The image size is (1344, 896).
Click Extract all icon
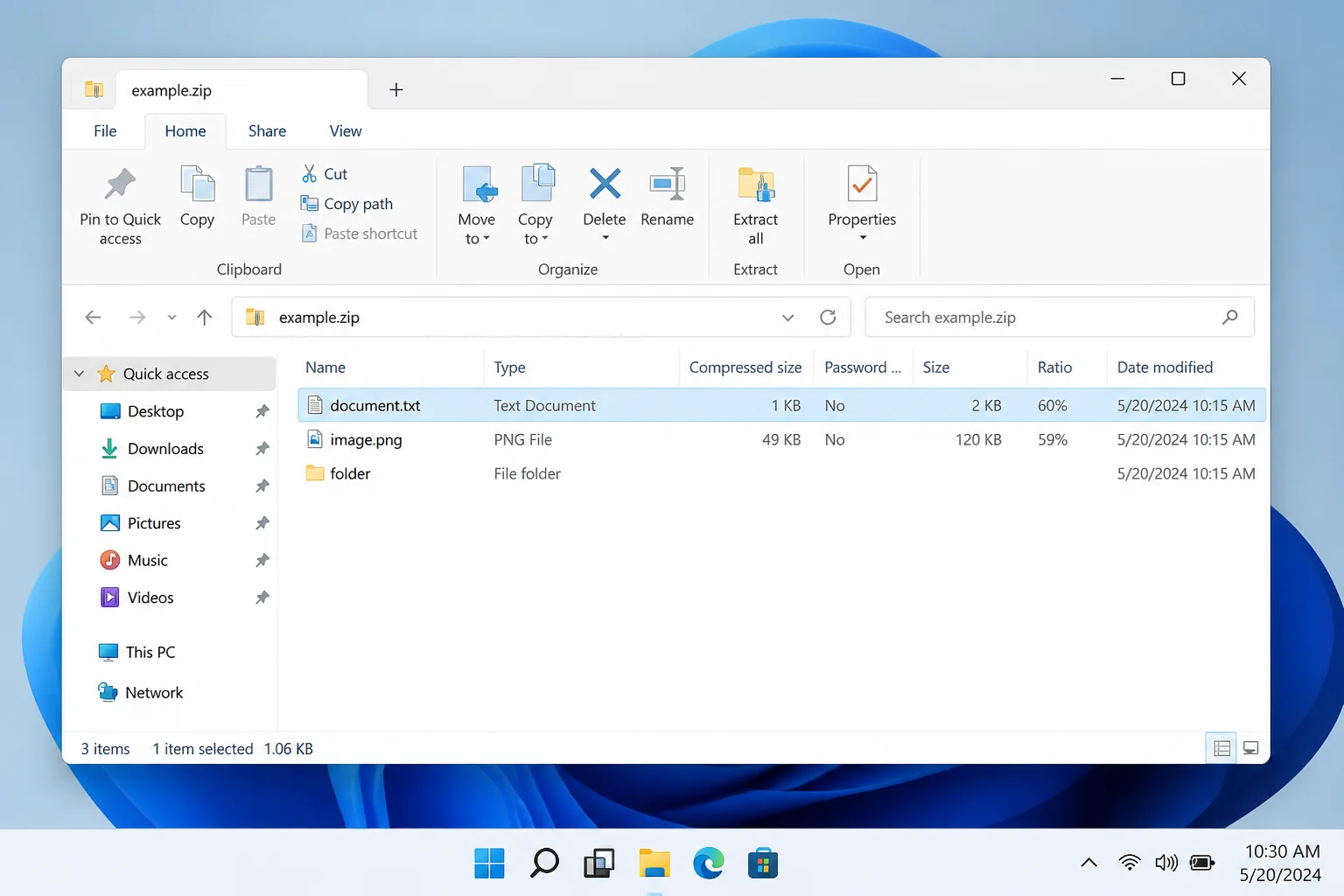[756, 184]
